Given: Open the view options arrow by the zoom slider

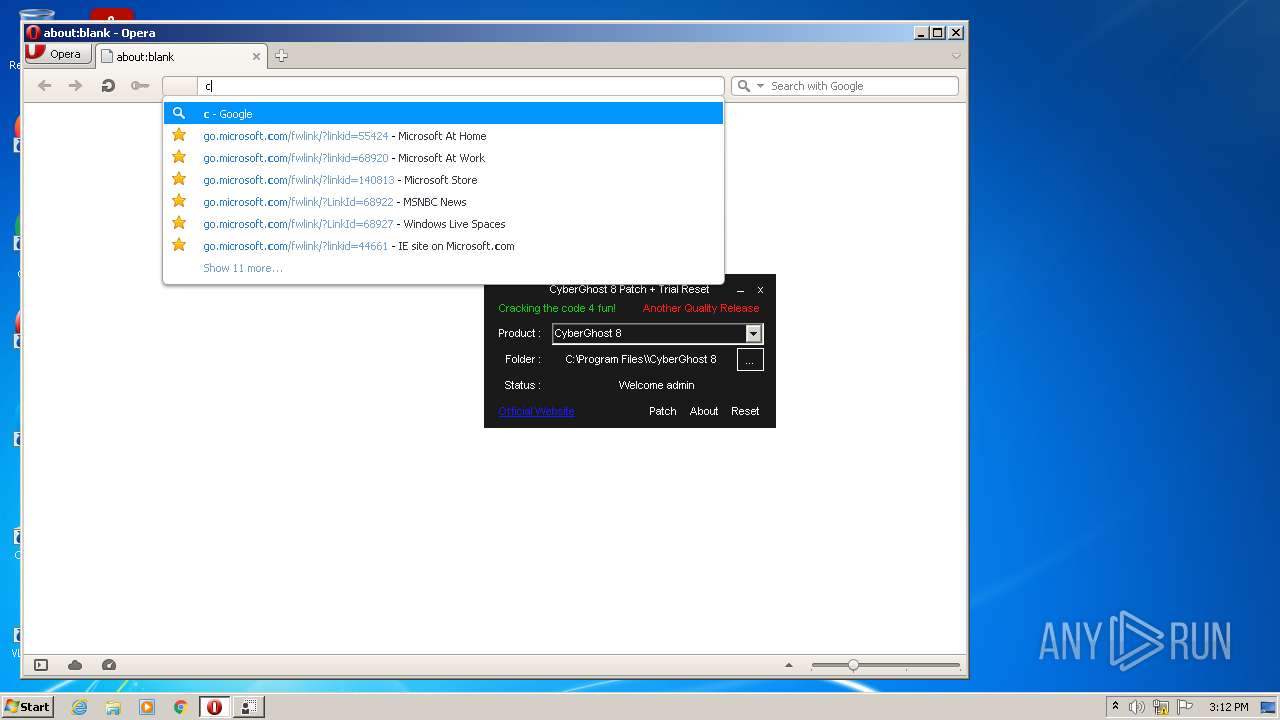Looking at the screenshot, I should coord(789,665).
